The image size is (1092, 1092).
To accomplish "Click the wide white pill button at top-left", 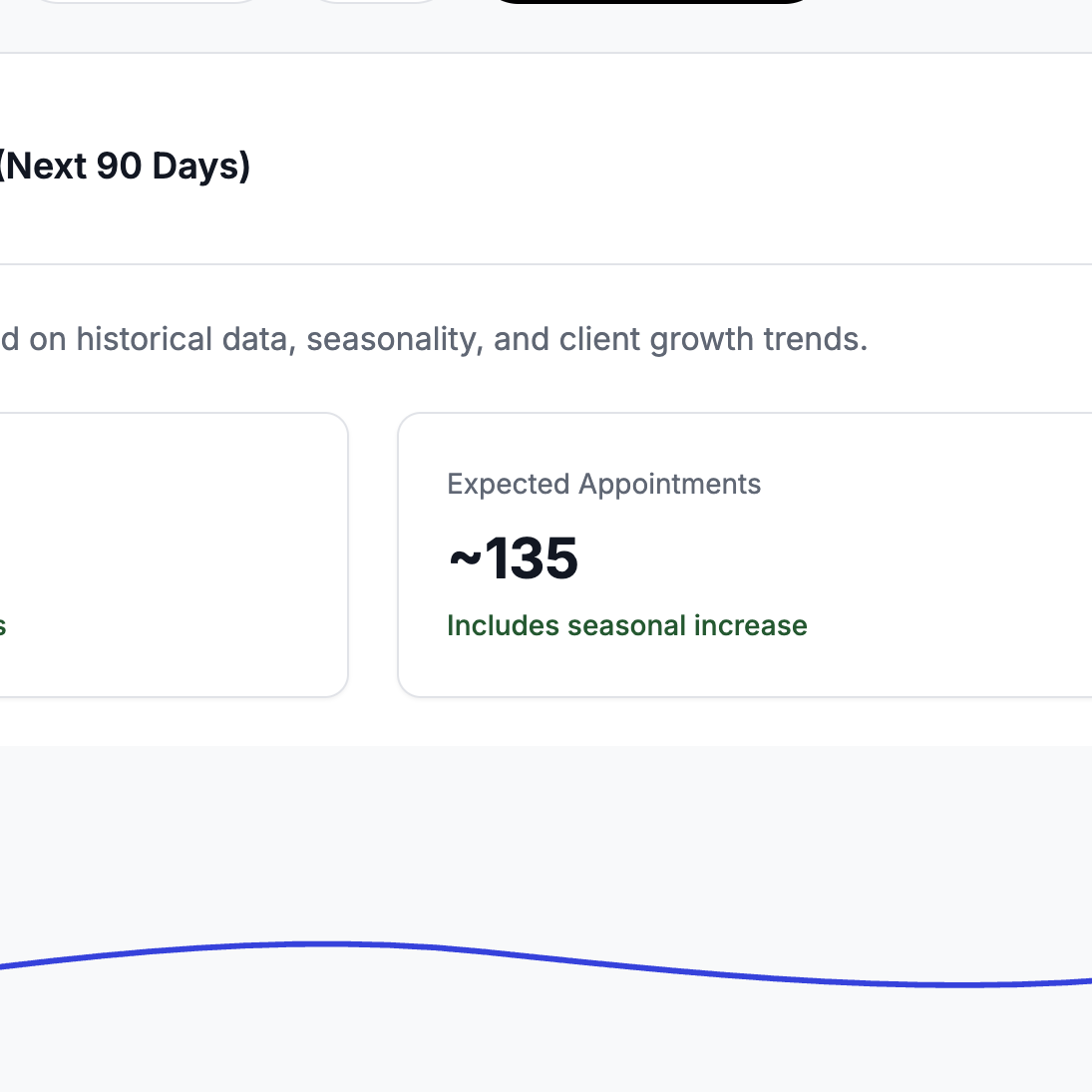I will (145, 1).
